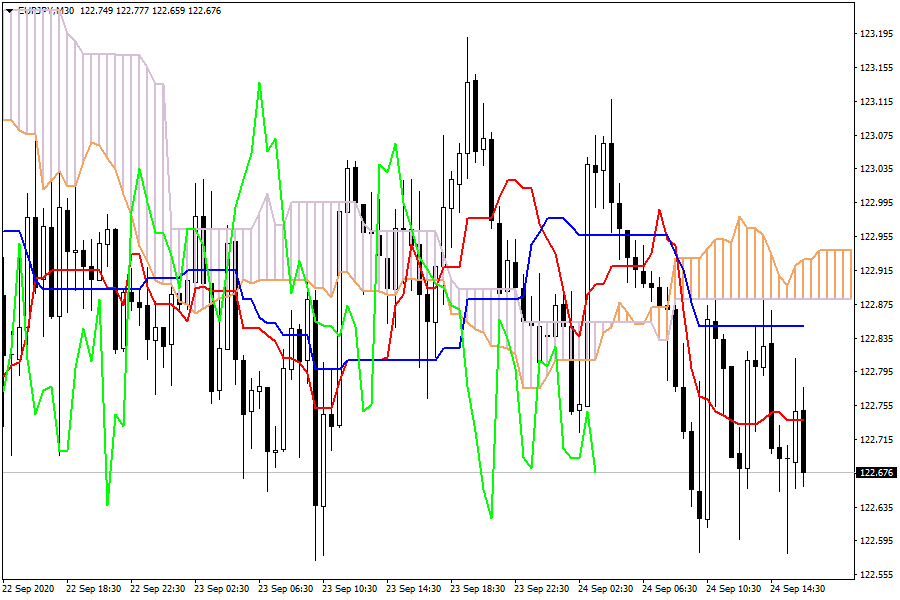Click the 122.595 price axis label

click(876, 542)
